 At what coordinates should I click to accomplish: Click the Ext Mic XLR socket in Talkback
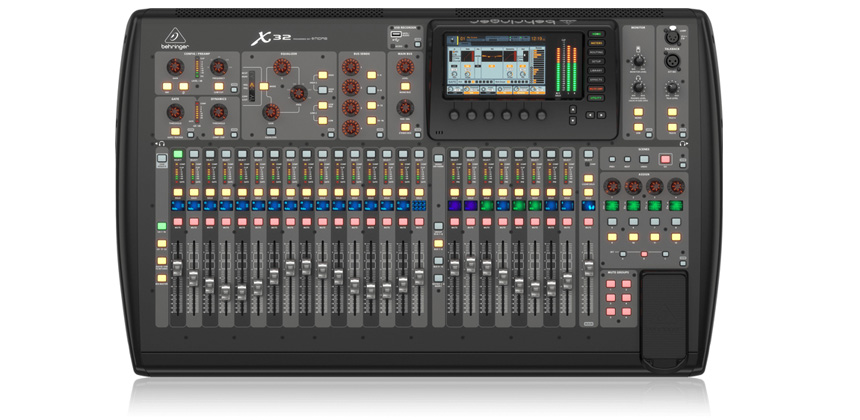click(x=672, y=61)
